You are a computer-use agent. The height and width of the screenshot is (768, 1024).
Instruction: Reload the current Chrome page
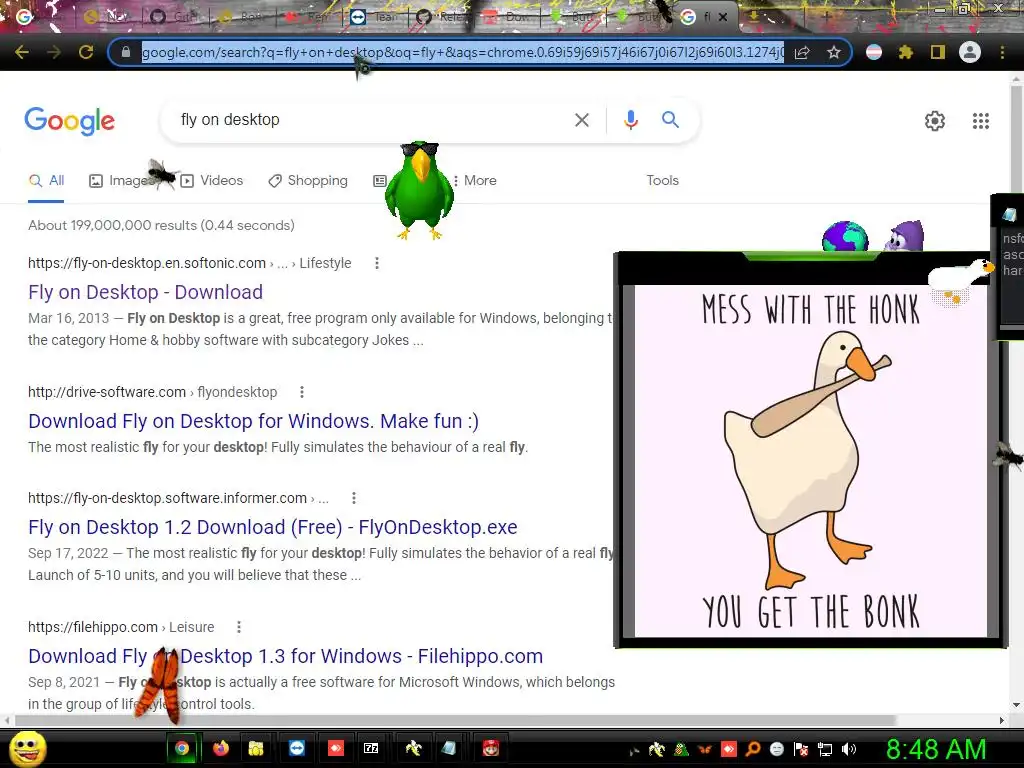pos(86,52)
